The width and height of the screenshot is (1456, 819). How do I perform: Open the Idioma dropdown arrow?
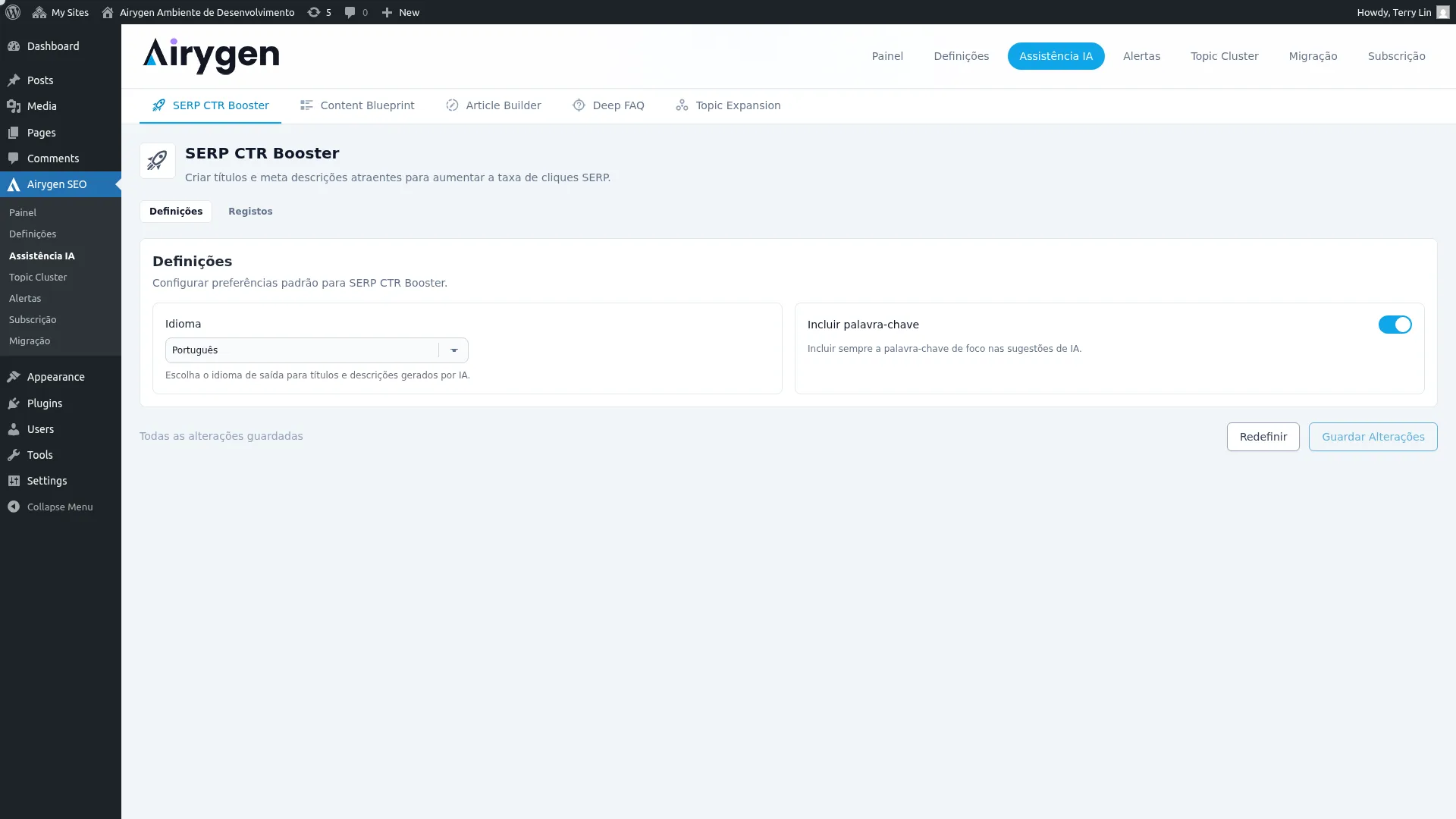pos(454,350)
